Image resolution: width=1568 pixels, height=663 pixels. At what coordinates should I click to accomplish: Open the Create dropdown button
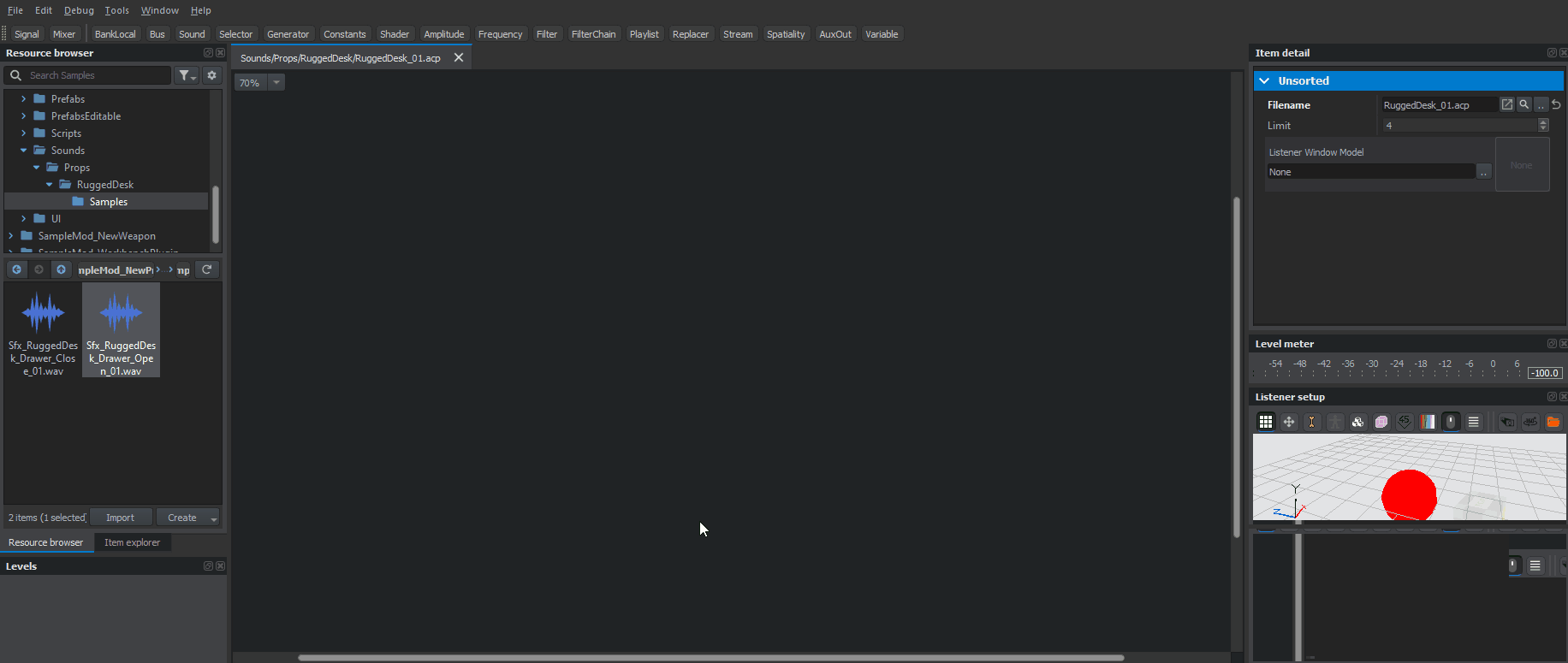click(x=188, y=518)
